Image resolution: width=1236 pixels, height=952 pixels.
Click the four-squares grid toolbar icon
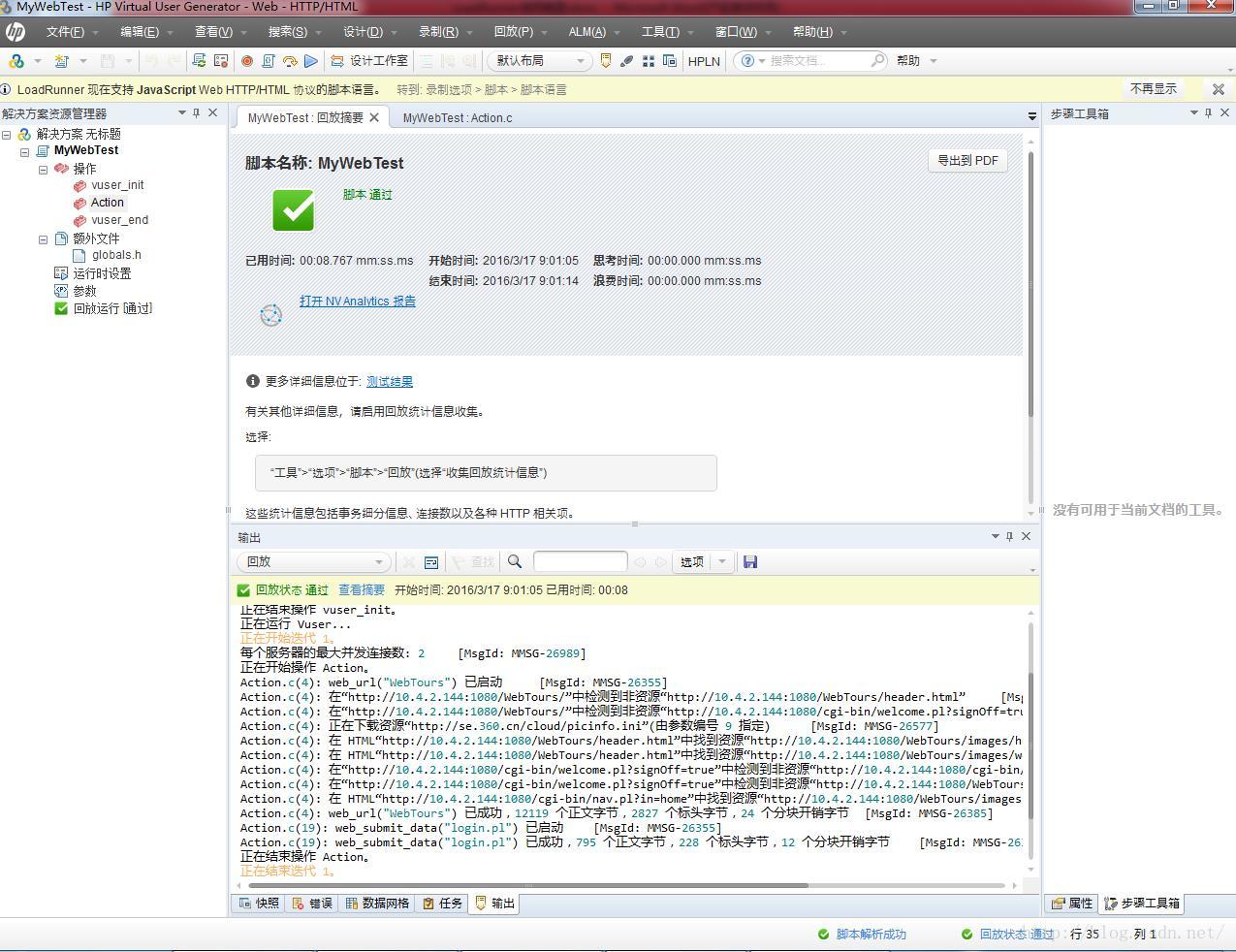[649, 61]
